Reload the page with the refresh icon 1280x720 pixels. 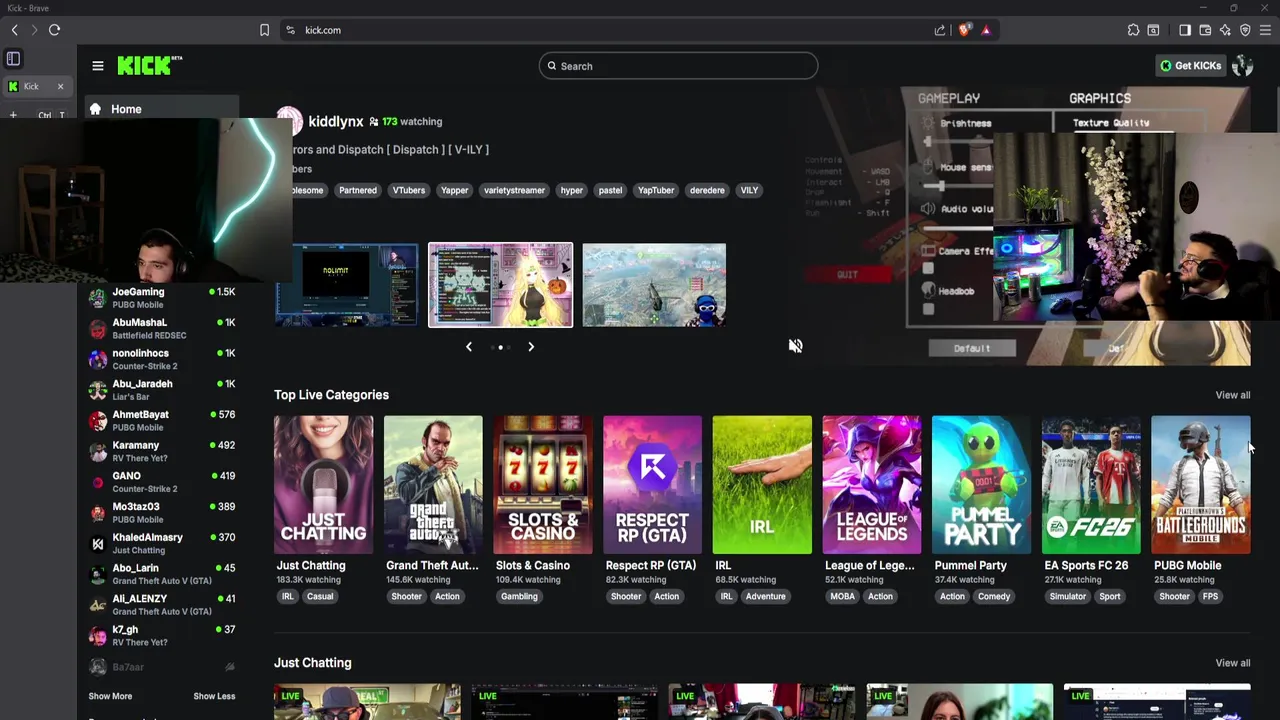coord(54,30)
